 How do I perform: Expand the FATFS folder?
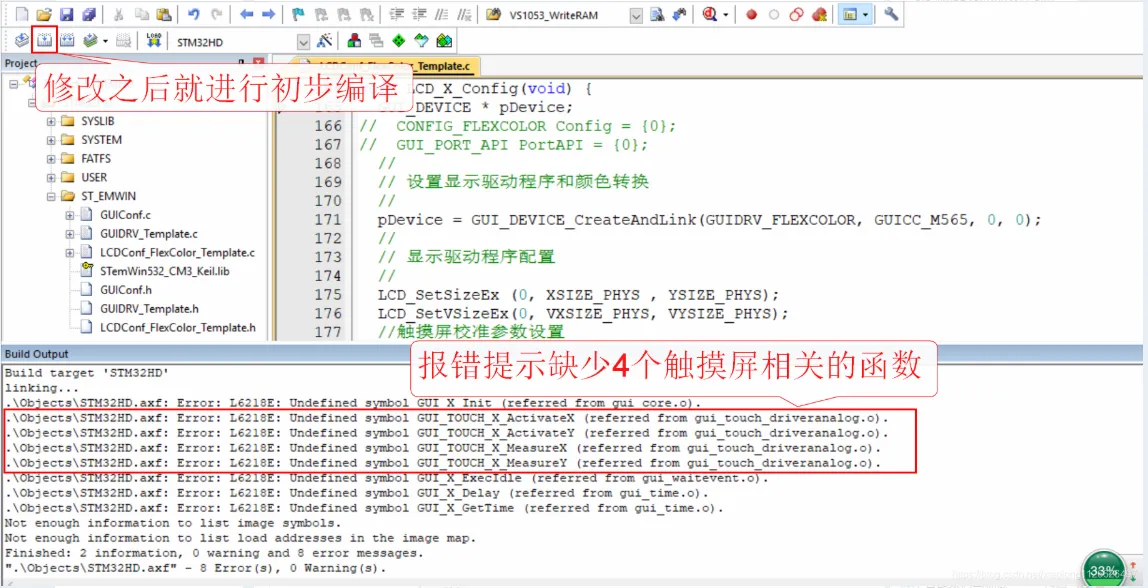[51, 158]
